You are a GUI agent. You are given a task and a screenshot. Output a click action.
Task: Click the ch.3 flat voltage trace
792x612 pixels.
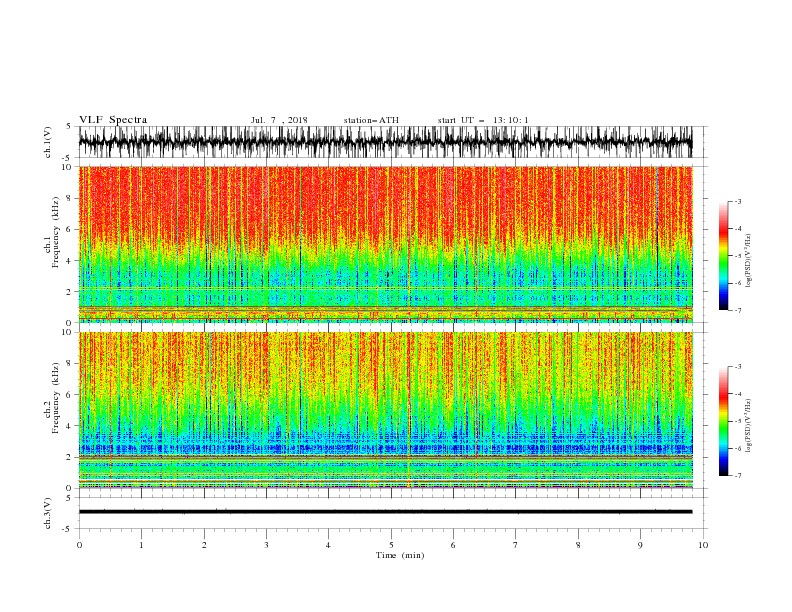(385, 512)
